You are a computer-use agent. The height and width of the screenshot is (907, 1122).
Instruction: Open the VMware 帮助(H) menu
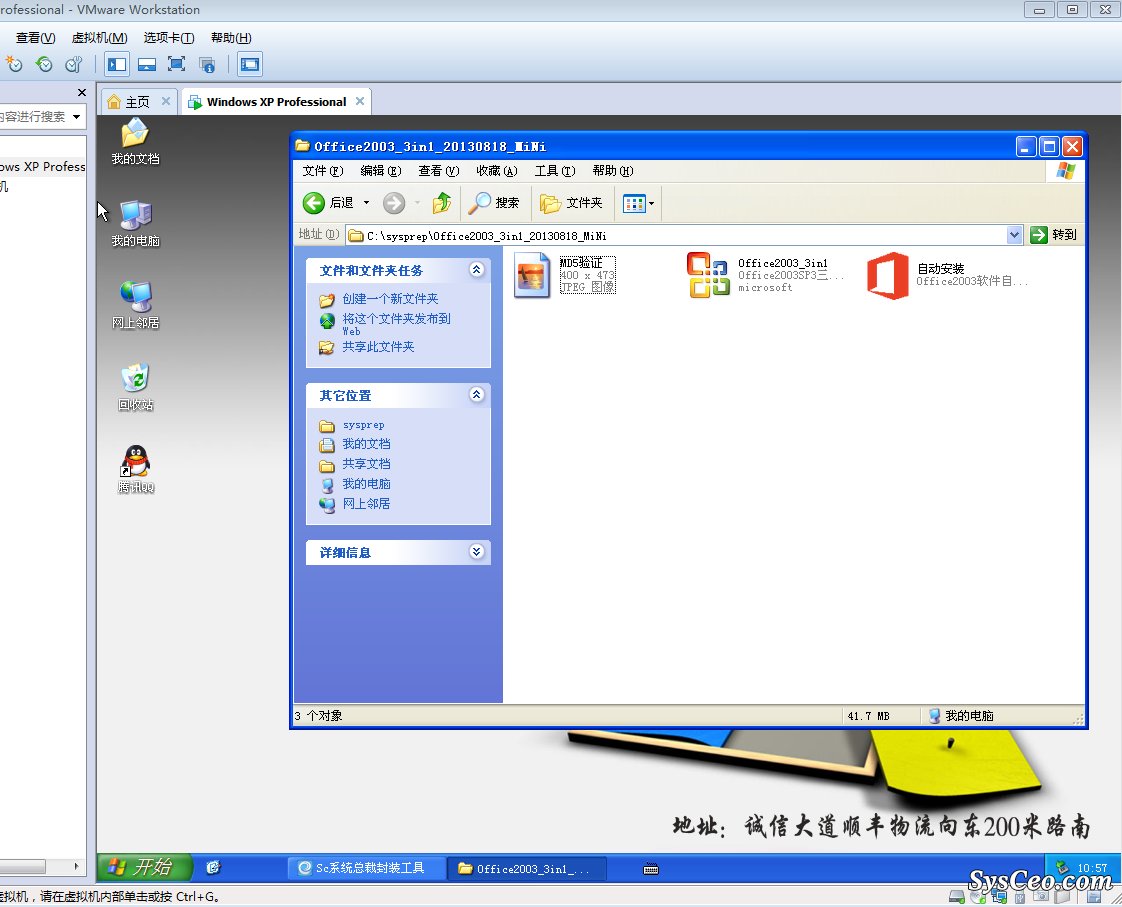pyautogui.click(x=231, y=38)
